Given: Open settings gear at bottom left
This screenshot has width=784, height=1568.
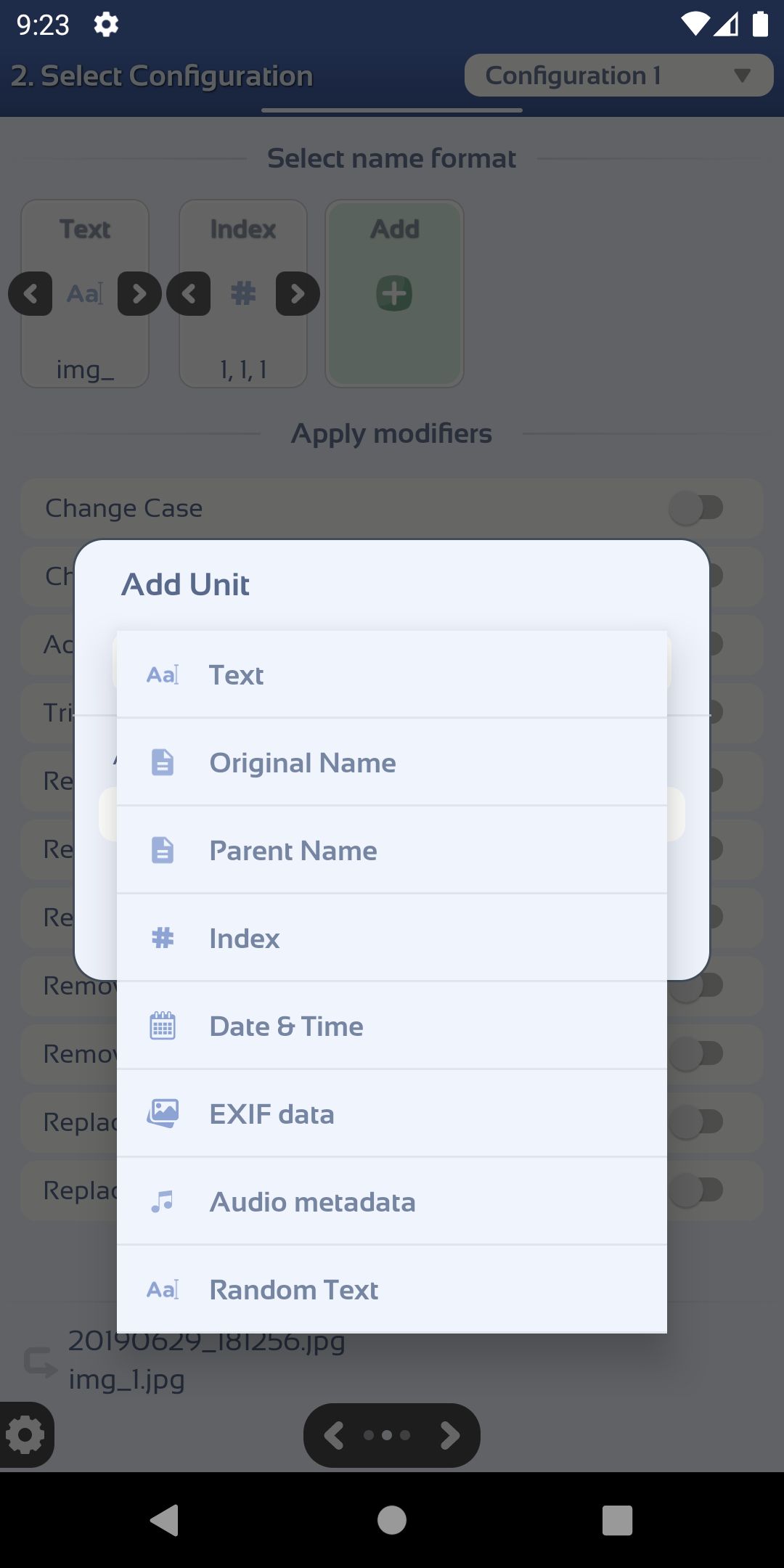Looking at the screenshot, I should pyautogui.click(x=25, y=1434).
